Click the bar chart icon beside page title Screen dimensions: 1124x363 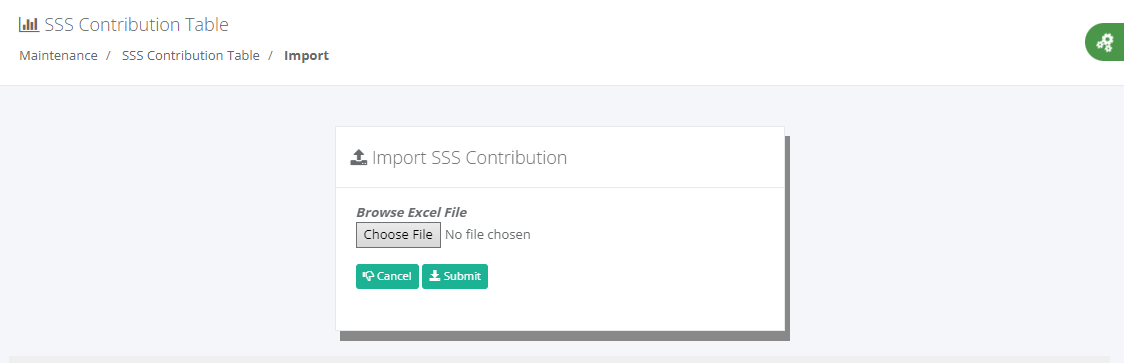tap(29, 24)
